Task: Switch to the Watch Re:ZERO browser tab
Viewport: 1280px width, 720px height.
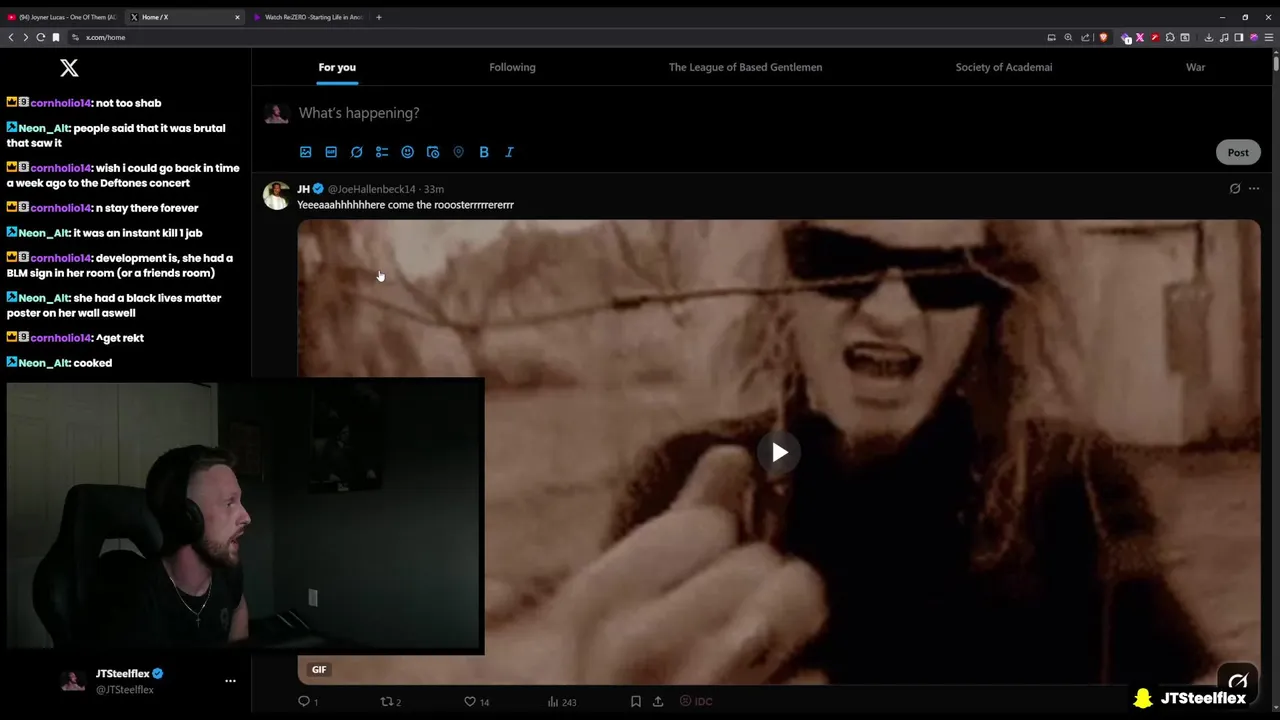Action: (309, 17)
